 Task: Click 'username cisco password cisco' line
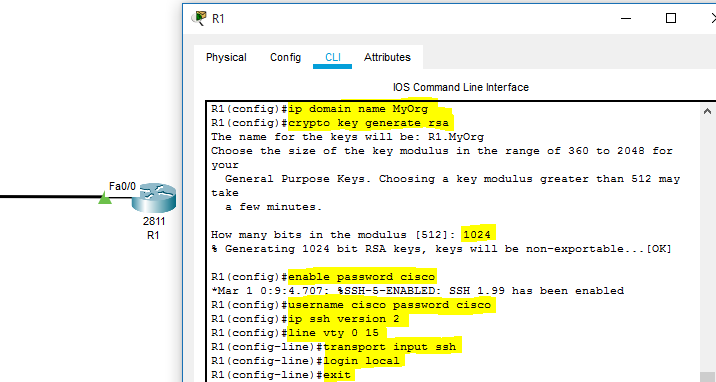click(x=390, y=305)
